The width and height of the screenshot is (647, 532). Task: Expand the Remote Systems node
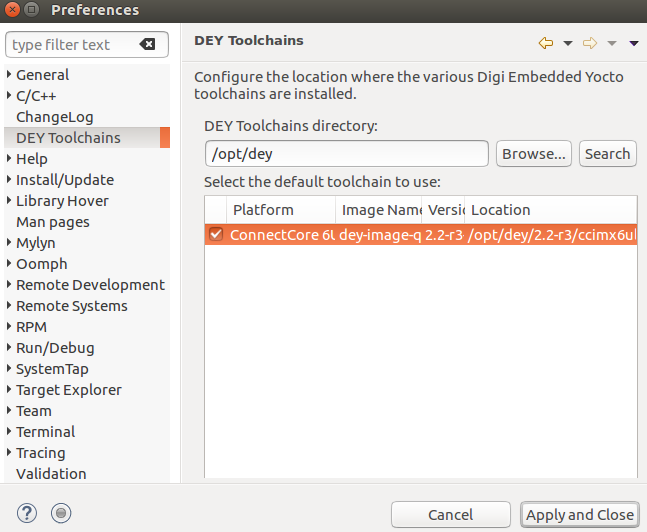[x=9, y=305]
